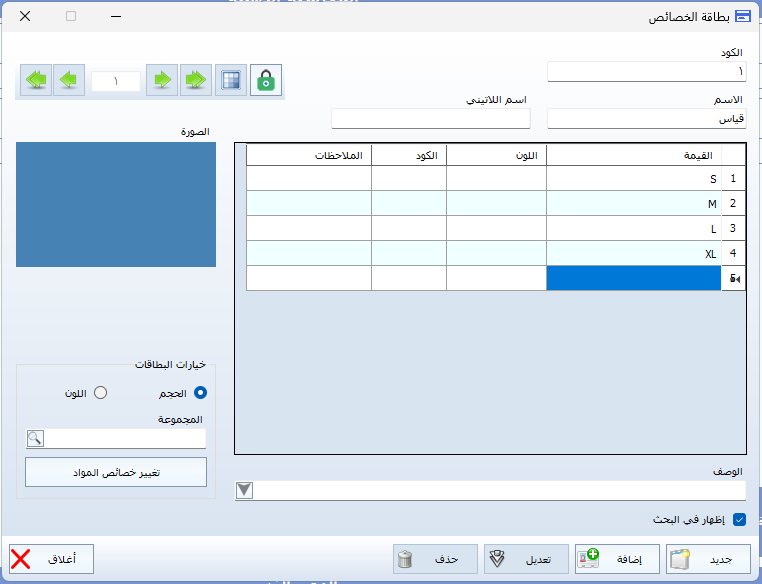This screenshot has width=762, height=584.
Task: Click the record number box showing ١
Action: [x=116, y=81]
